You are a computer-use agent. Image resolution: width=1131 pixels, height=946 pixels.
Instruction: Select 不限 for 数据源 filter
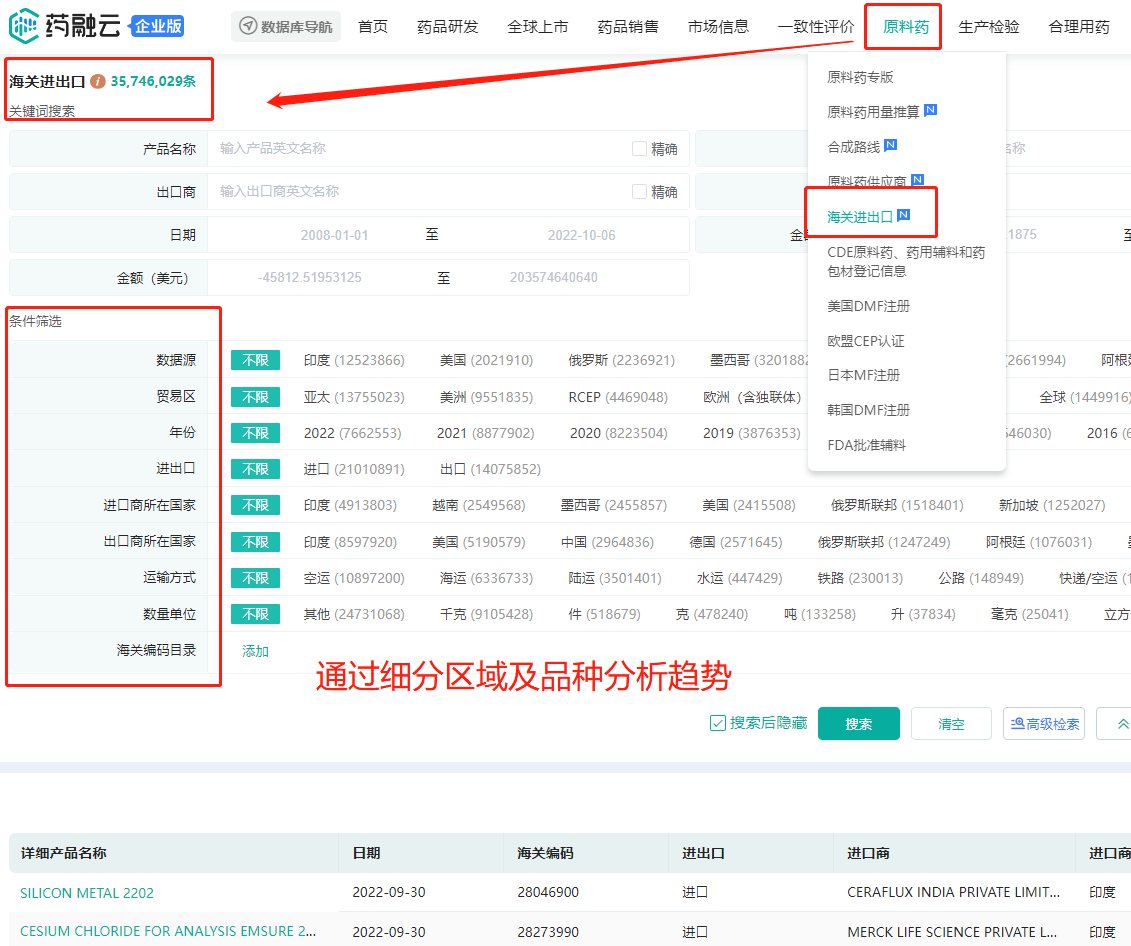(255, 360)
